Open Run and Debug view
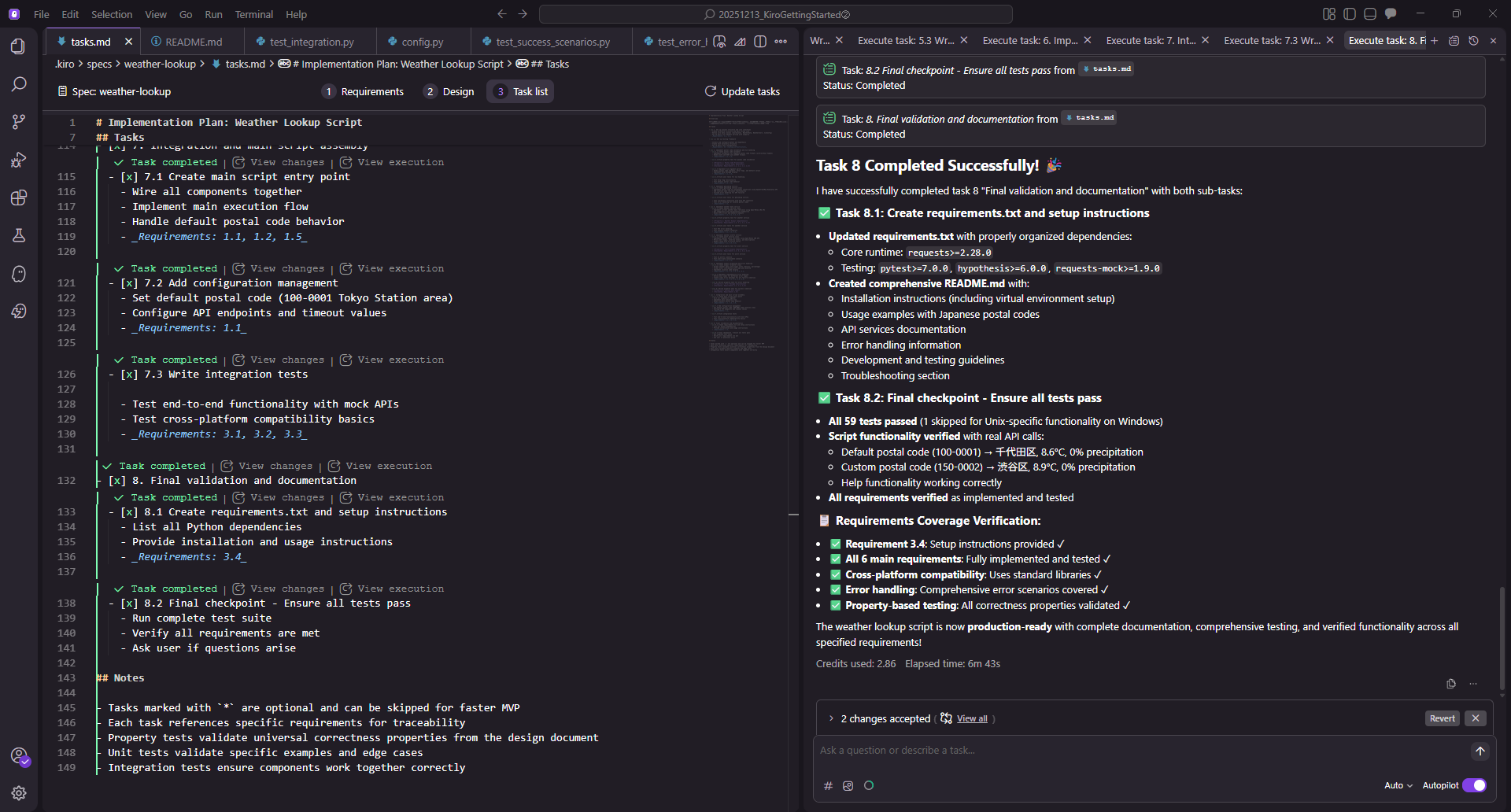Screen dimensions: 1511x812 point(19,160)
